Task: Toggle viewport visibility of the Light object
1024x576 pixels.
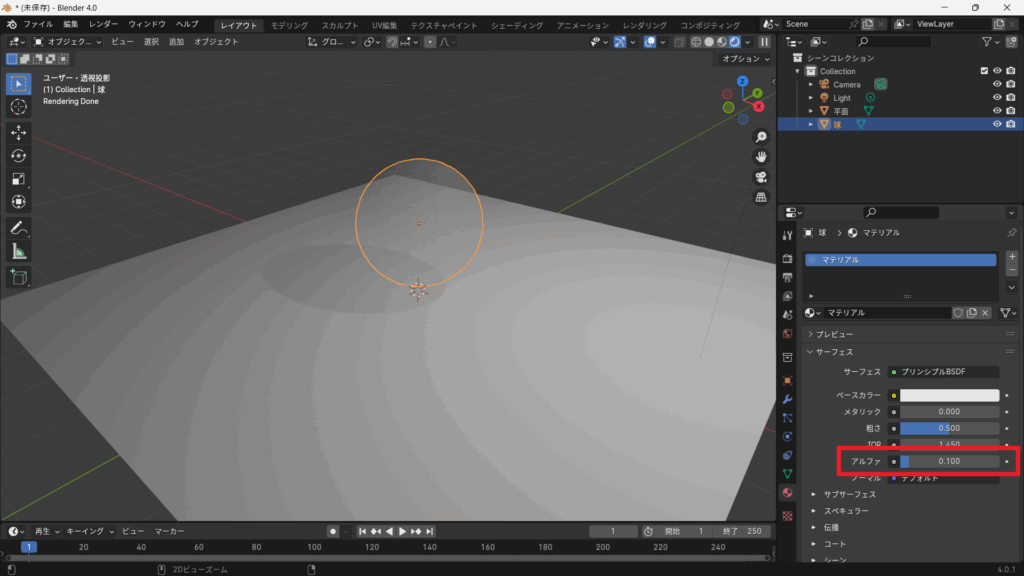Action: pos(997,98)
